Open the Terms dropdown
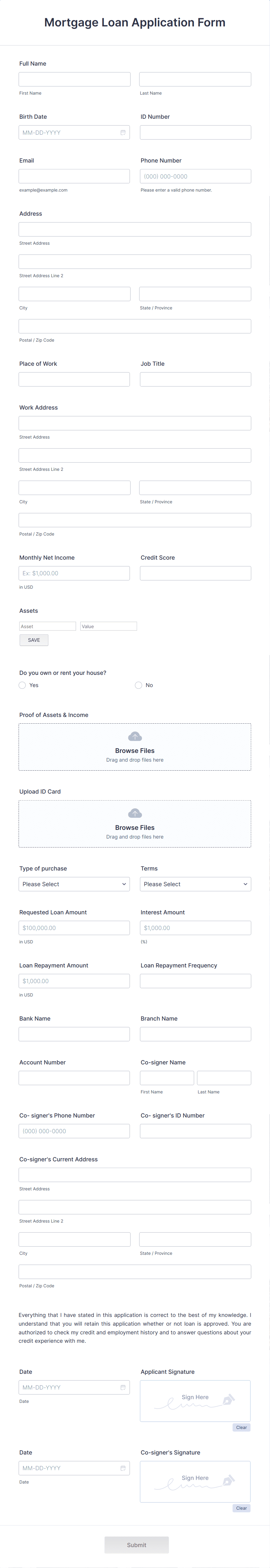Viewport: 270px width, 1568px height. [x=195, y=884]
